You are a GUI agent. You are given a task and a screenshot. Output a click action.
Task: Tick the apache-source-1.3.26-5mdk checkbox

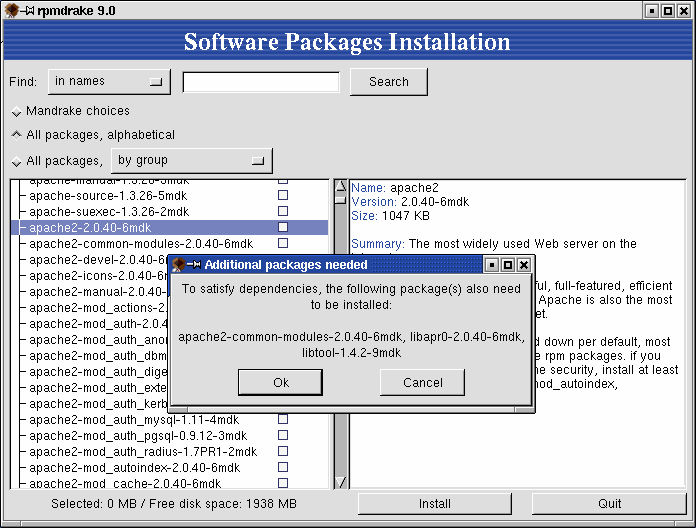pos(283,195)
